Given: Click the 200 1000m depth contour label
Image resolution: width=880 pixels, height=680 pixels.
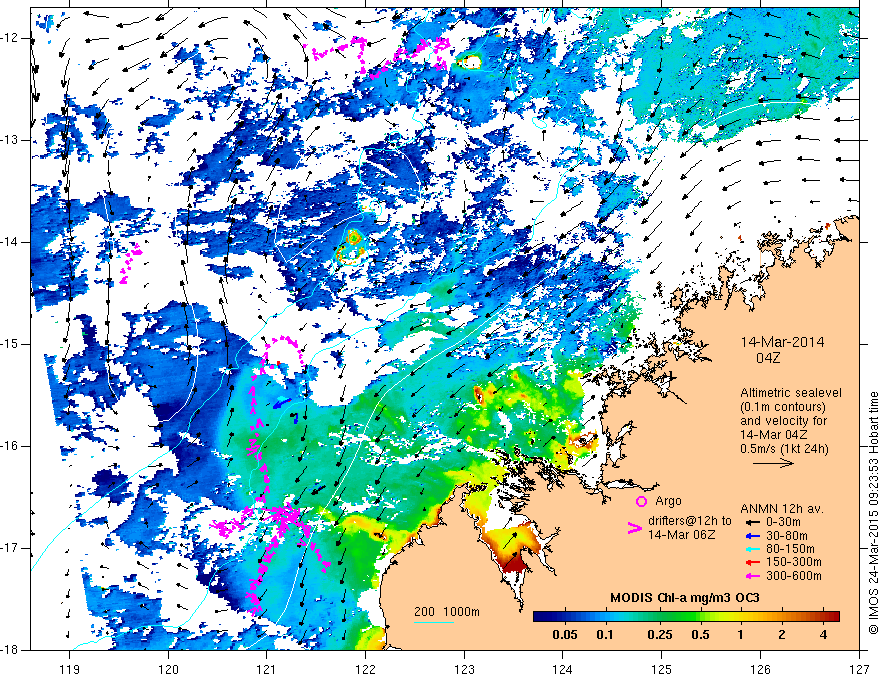Looking at the screenshot, I should [447, 612].
